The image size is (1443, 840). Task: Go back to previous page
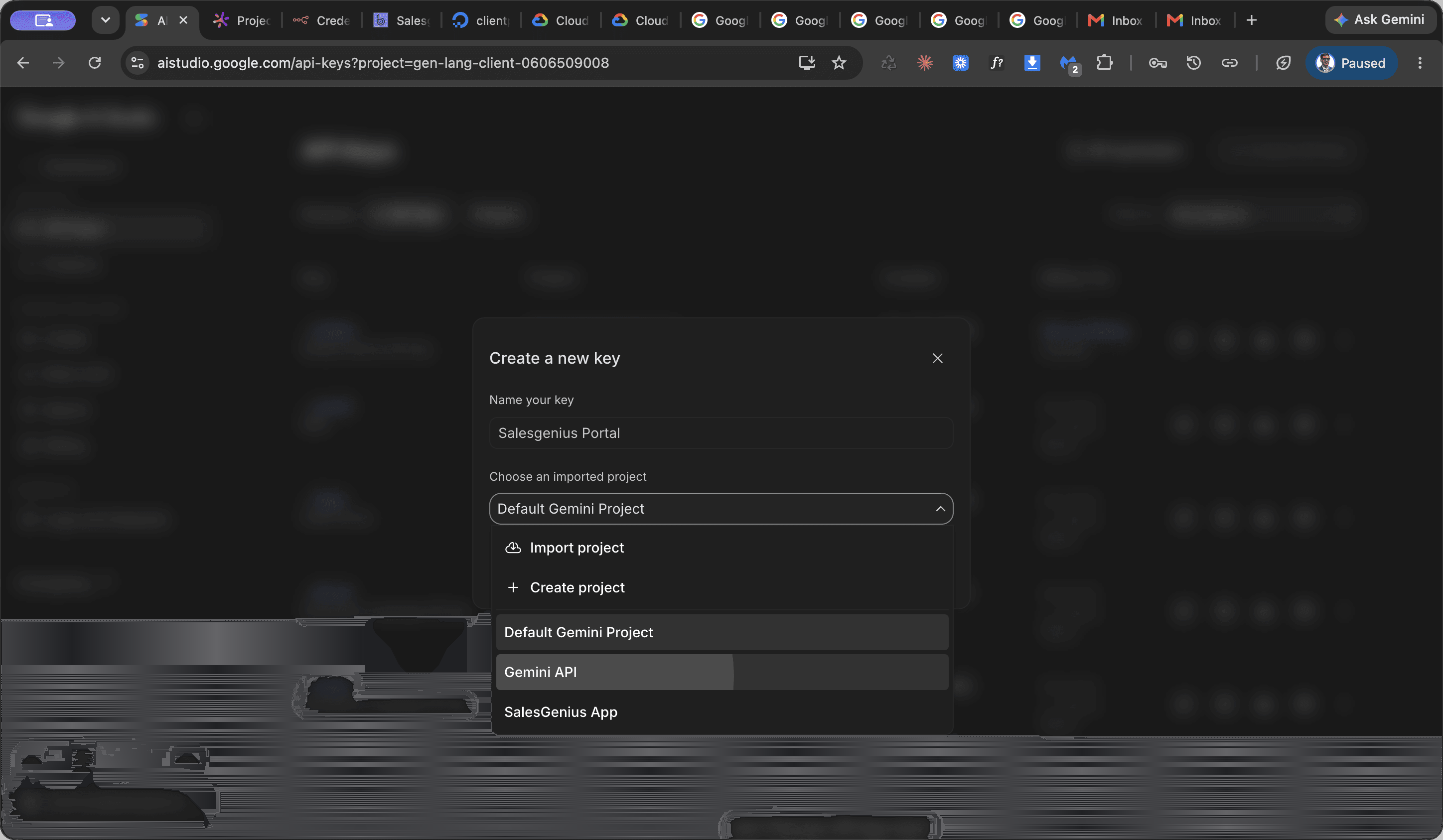pyautogui.click(x=23, y=63)
